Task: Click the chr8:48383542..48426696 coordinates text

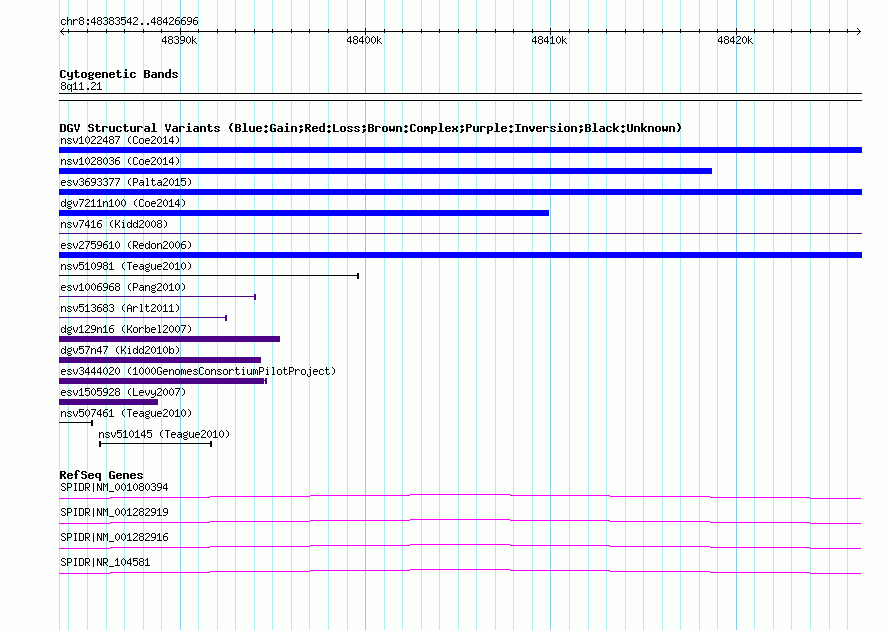Action: [129, 21]
